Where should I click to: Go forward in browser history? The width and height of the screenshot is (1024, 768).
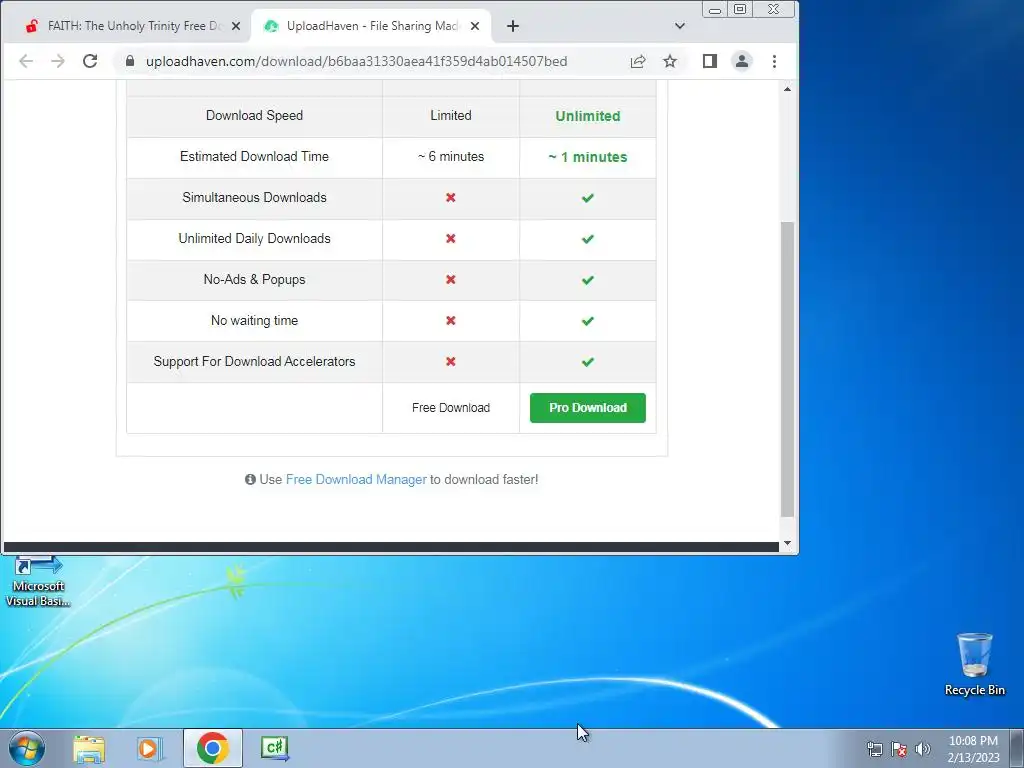click(58, 61)
